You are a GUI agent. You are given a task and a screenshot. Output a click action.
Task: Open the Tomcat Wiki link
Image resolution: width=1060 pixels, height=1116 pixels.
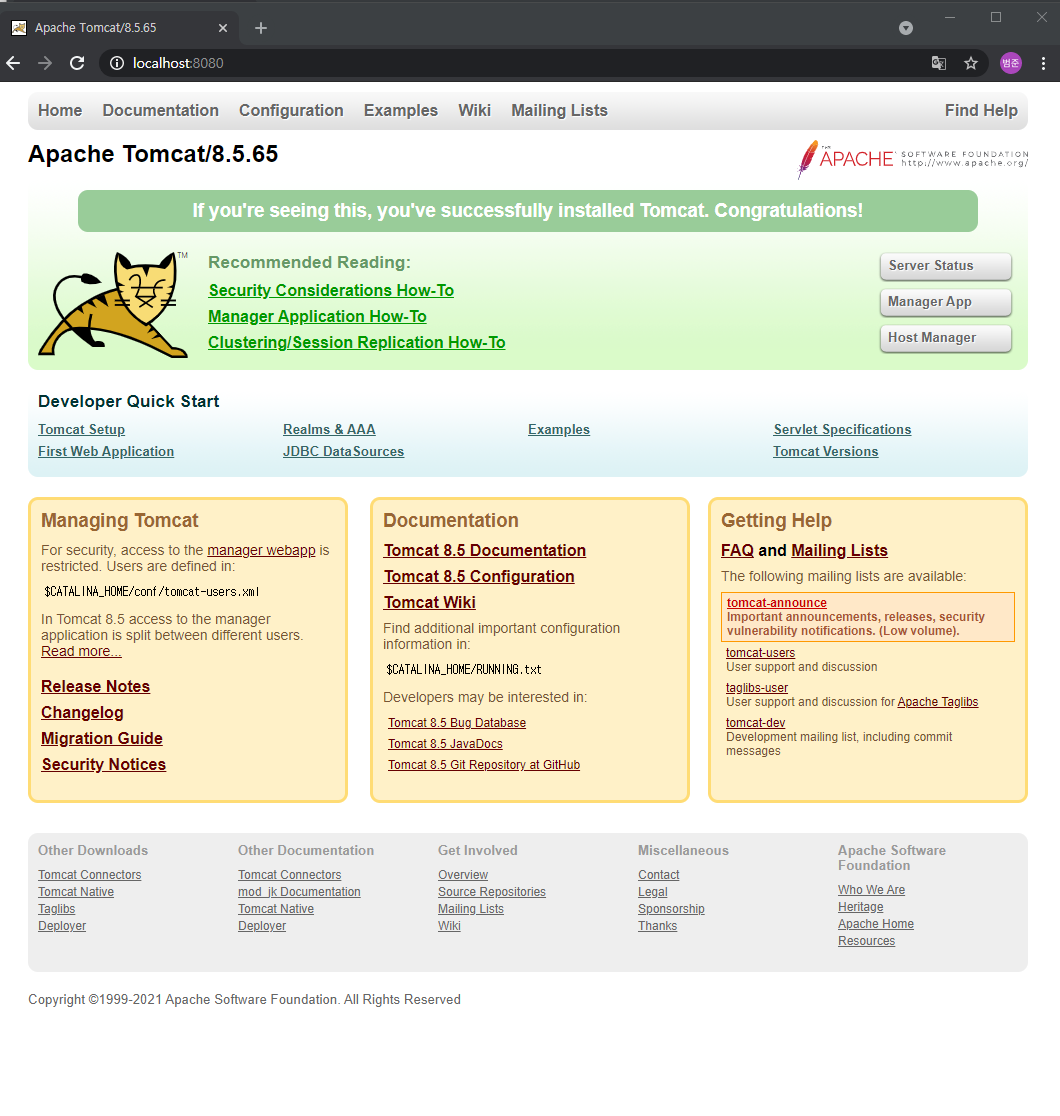click(x=430, y=602)
